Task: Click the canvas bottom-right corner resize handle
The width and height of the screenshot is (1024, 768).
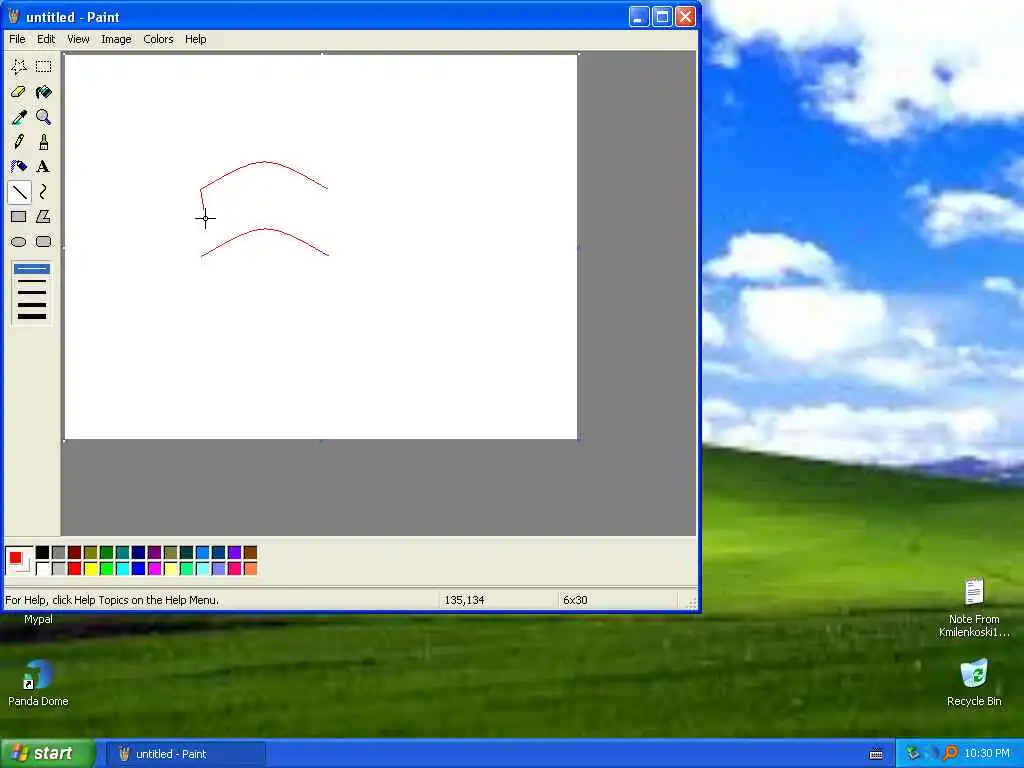Action: tap(579, 441)
